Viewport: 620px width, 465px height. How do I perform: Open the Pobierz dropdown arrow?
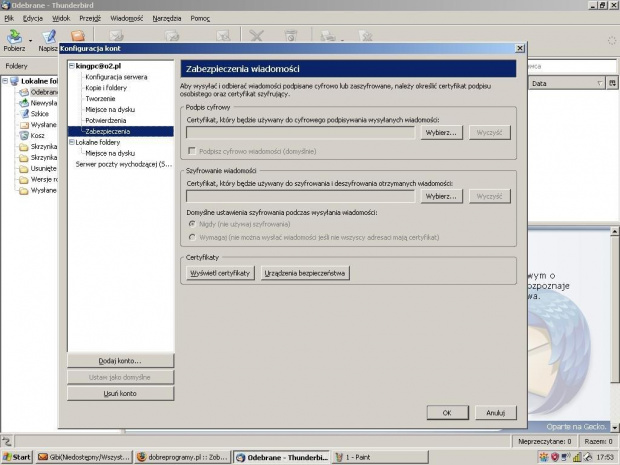coord(30,40)
